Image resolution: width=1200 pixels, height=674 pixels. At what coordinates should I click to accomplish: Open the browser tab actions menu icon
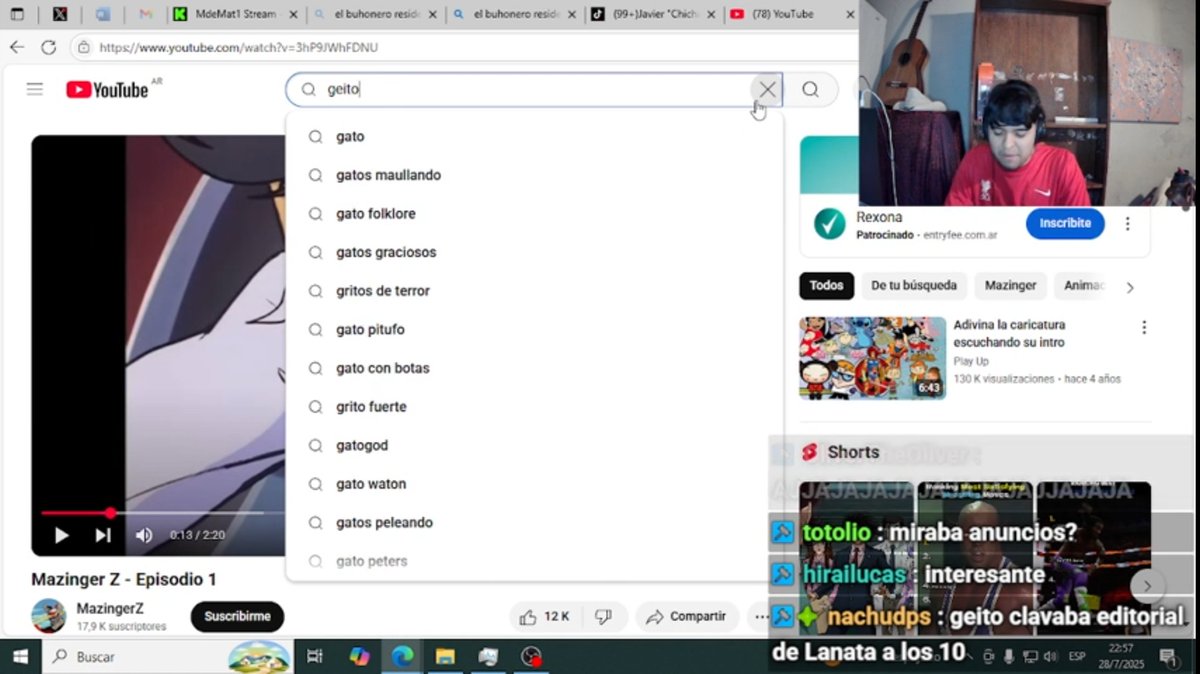point(17,14)
